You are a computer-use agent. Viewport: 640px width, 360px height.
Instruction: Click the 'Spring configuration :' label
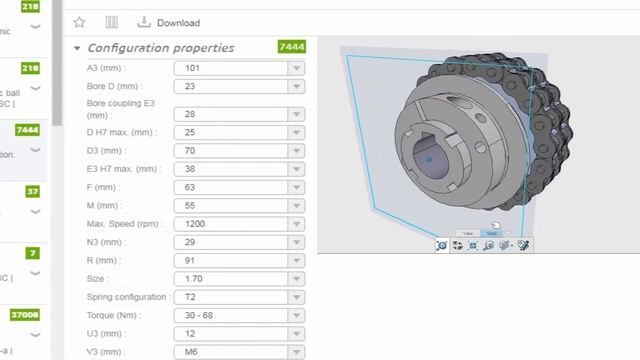coord(129,297)
